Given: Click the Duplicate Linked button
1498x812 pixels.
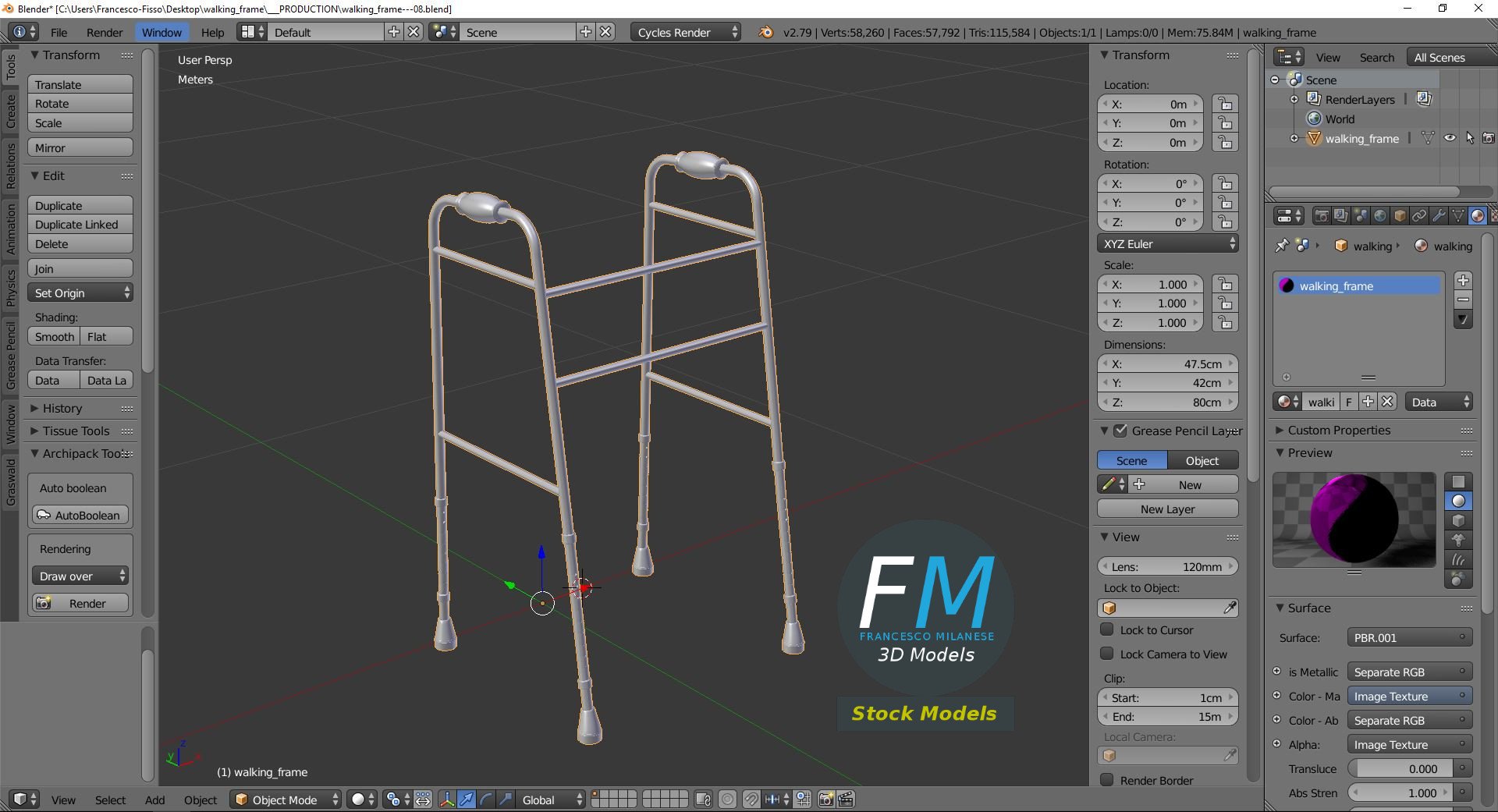Looking at the screenshot, I should pos(80,225).
